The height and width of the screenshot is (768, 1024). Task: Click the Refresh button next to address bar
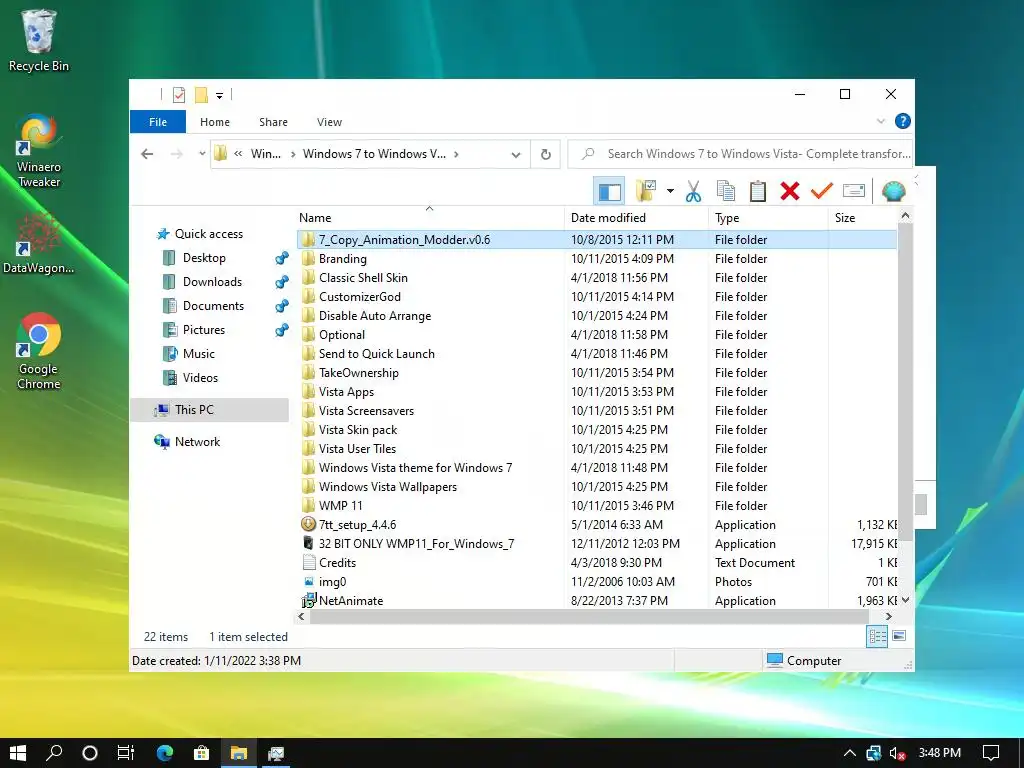pos(545,155)
